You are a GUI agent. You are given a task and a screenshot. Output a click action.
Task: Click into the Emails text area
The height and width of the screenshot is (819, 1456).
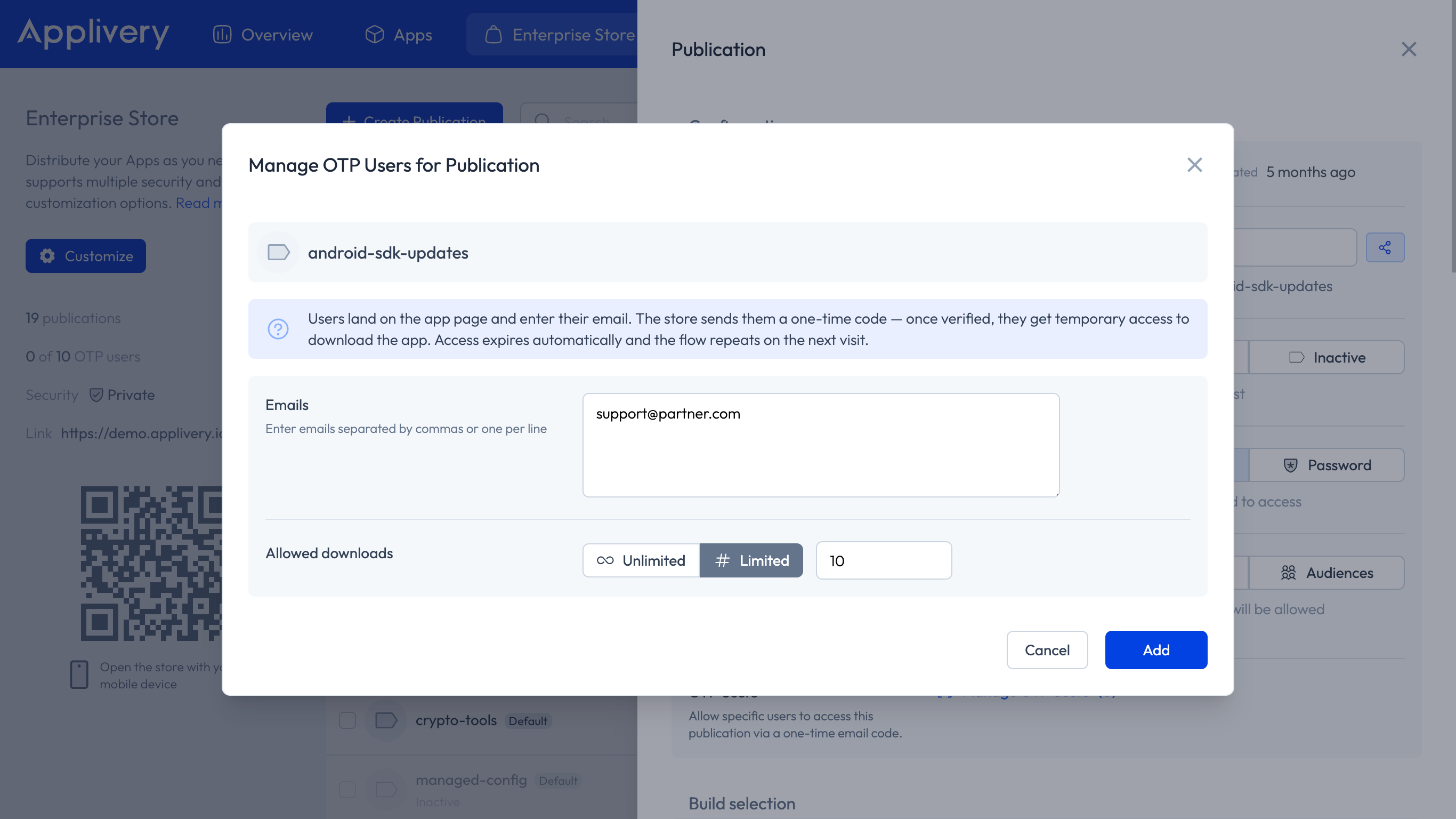click(820, 445)
